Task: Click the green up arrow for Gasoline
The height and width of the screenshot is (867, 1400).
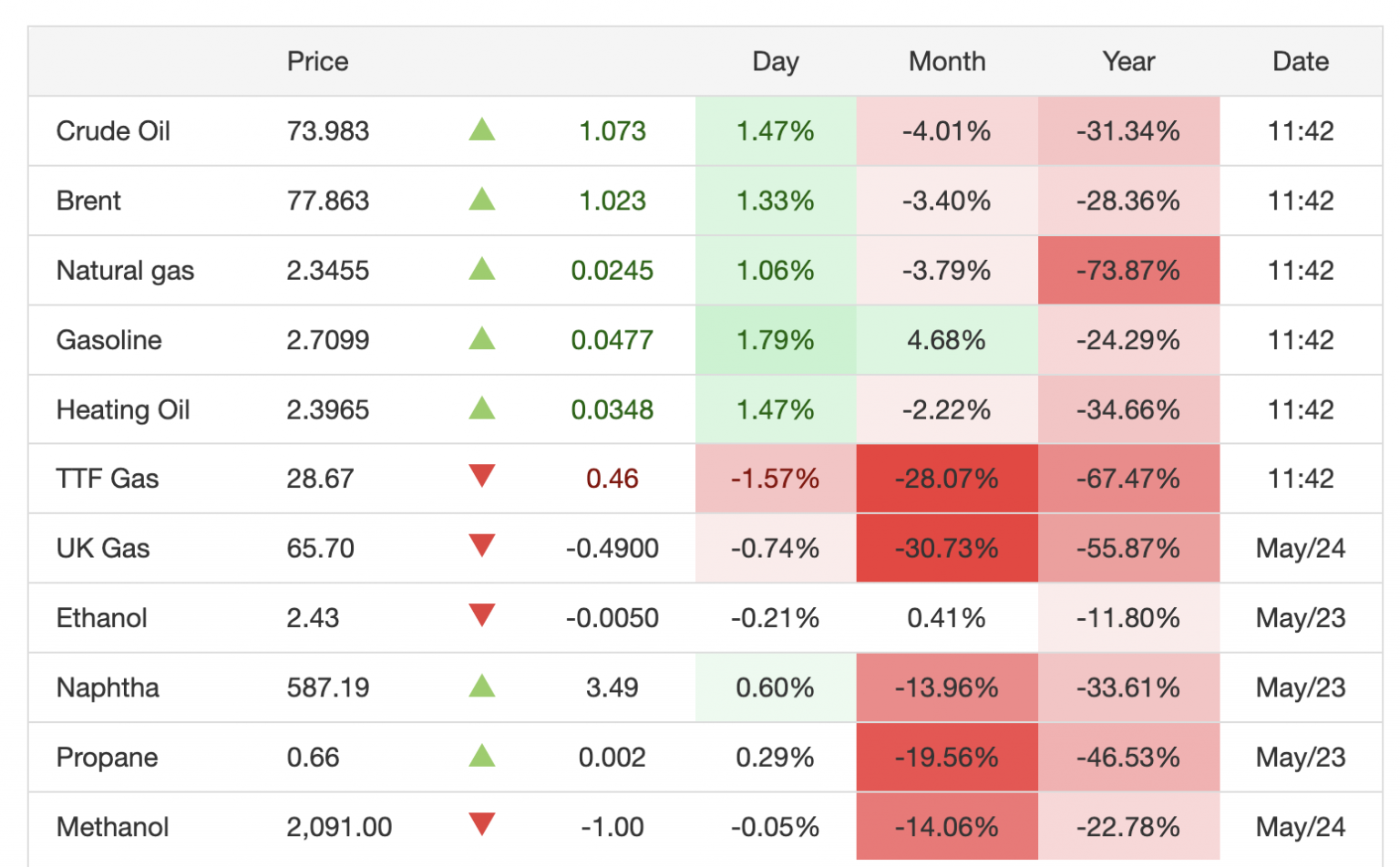Action: (x=484, y=339)
